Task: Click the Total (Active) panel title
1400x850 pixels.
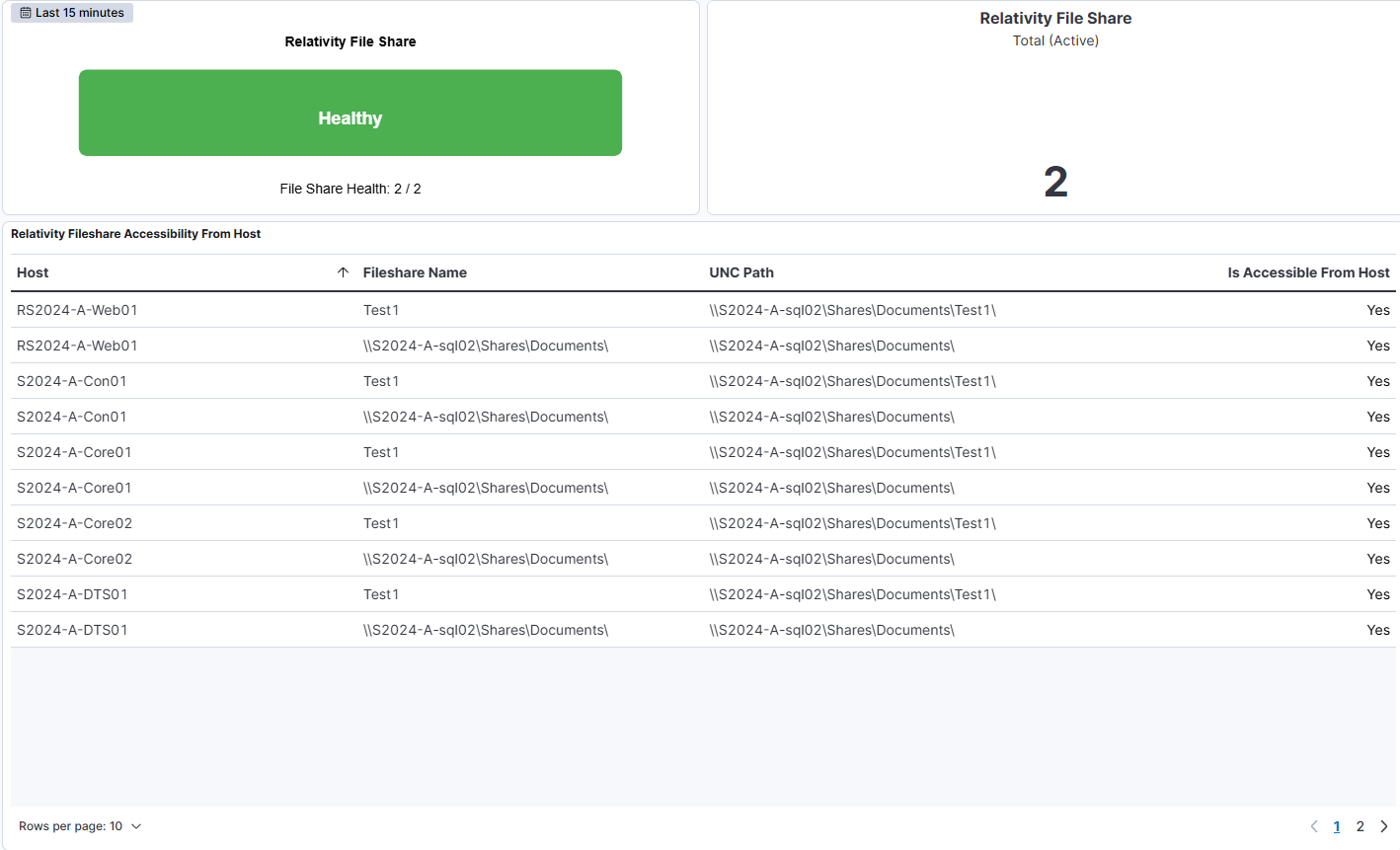Action: 1055,40
